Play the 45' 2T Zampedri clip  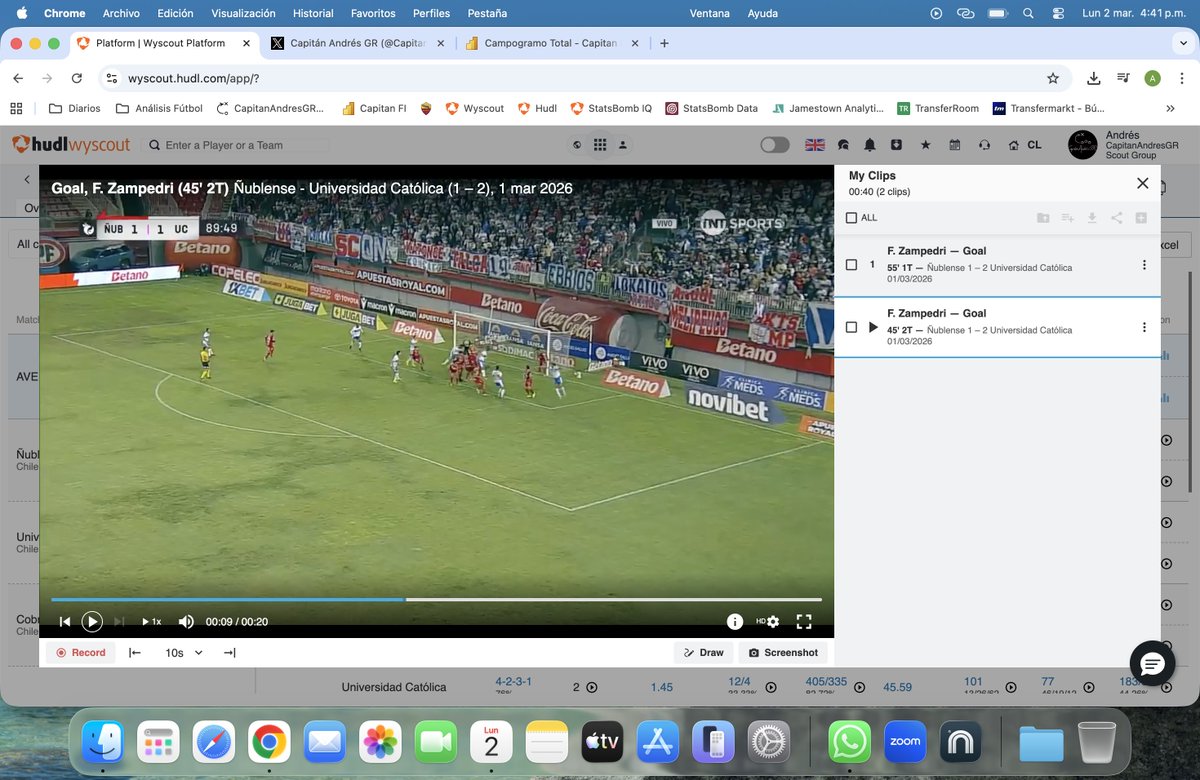tap(873, 327)
